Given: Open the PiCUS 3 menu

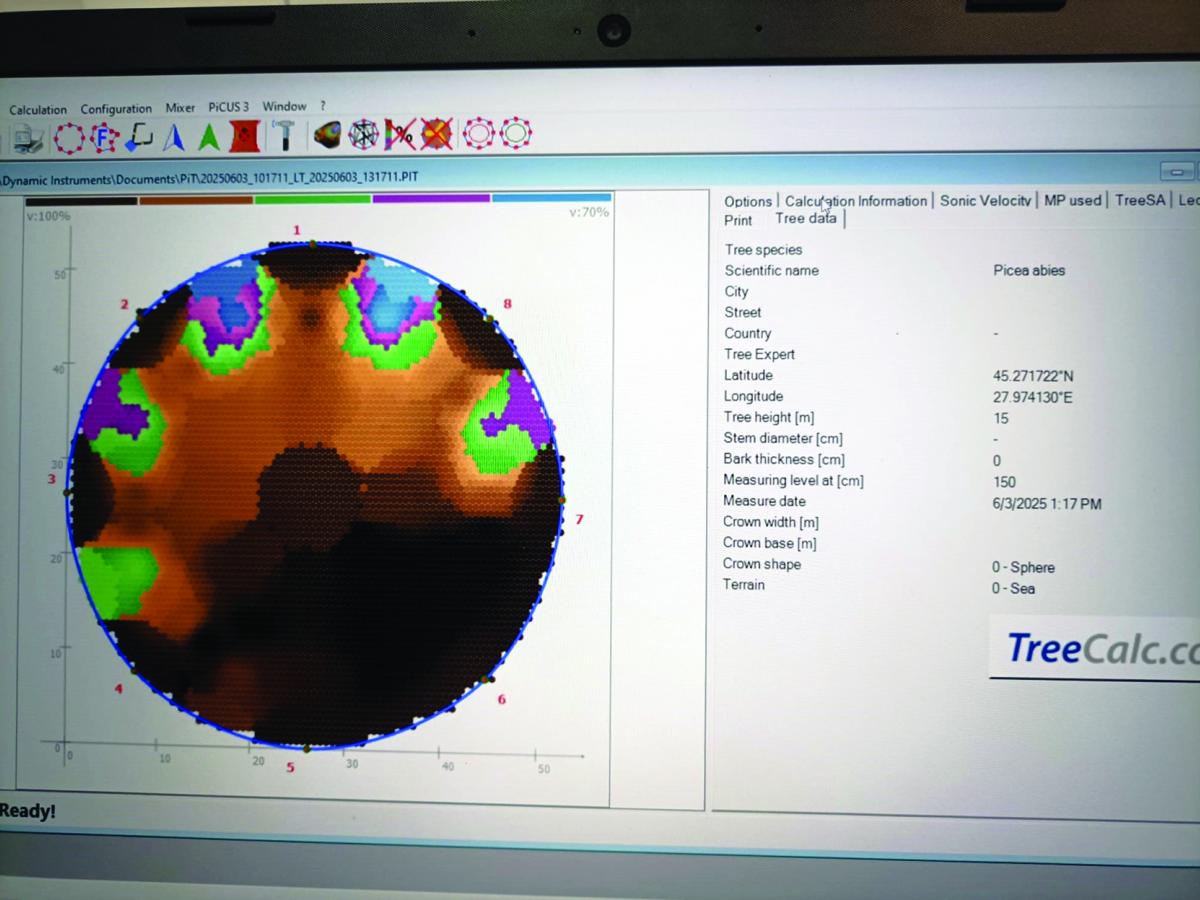Looking at the screenshot, I should point(229,107).
